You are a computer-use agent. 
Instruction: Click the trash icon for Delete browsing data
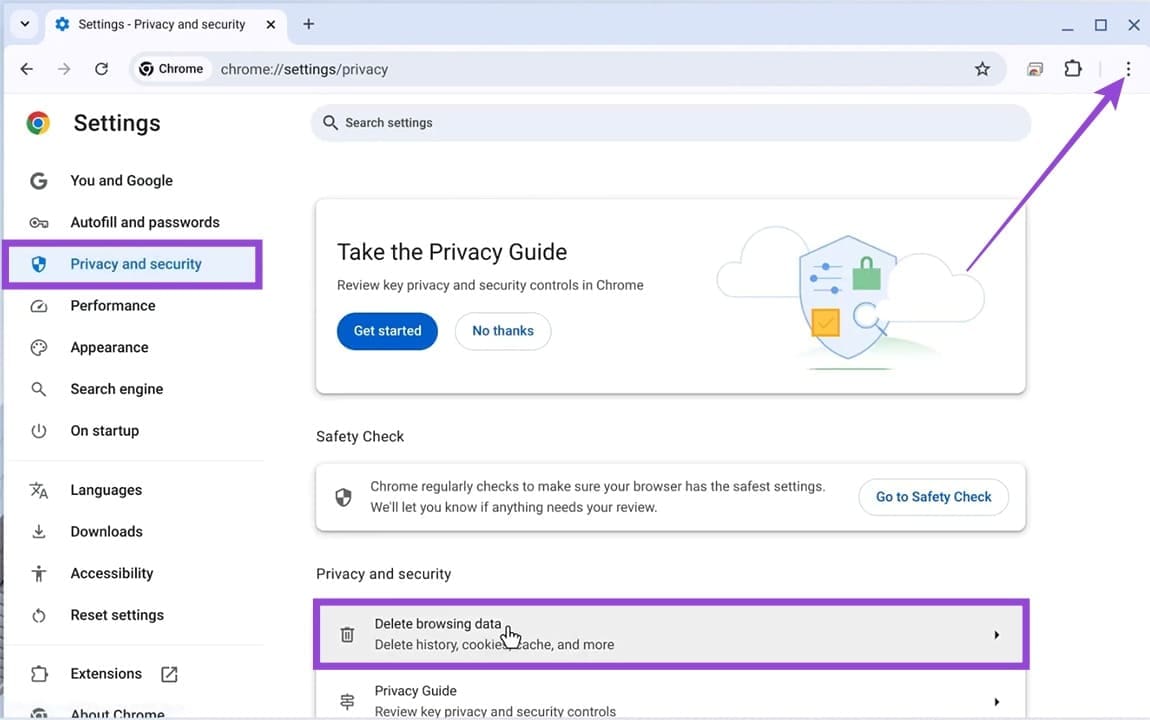pyautogui.click(x=347, y=634)
